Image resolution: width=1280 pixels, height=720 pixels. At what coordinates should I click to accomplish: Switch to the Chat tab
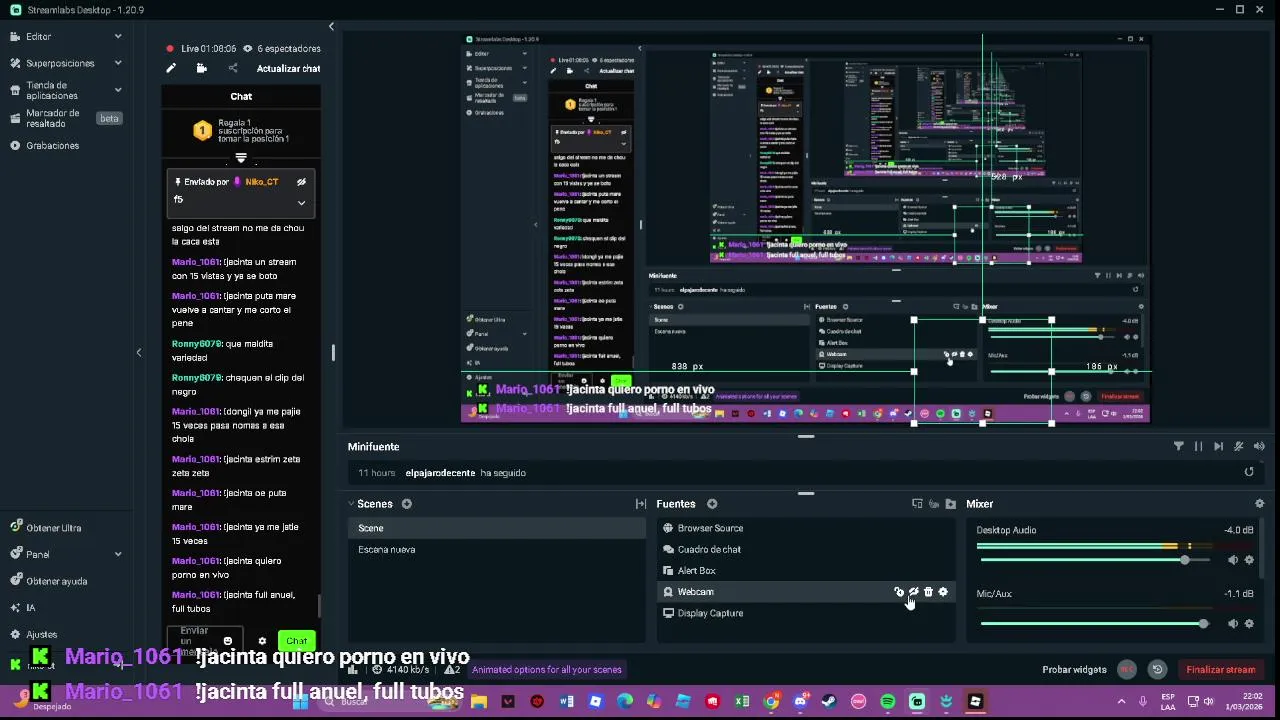[x=241, y=96]
